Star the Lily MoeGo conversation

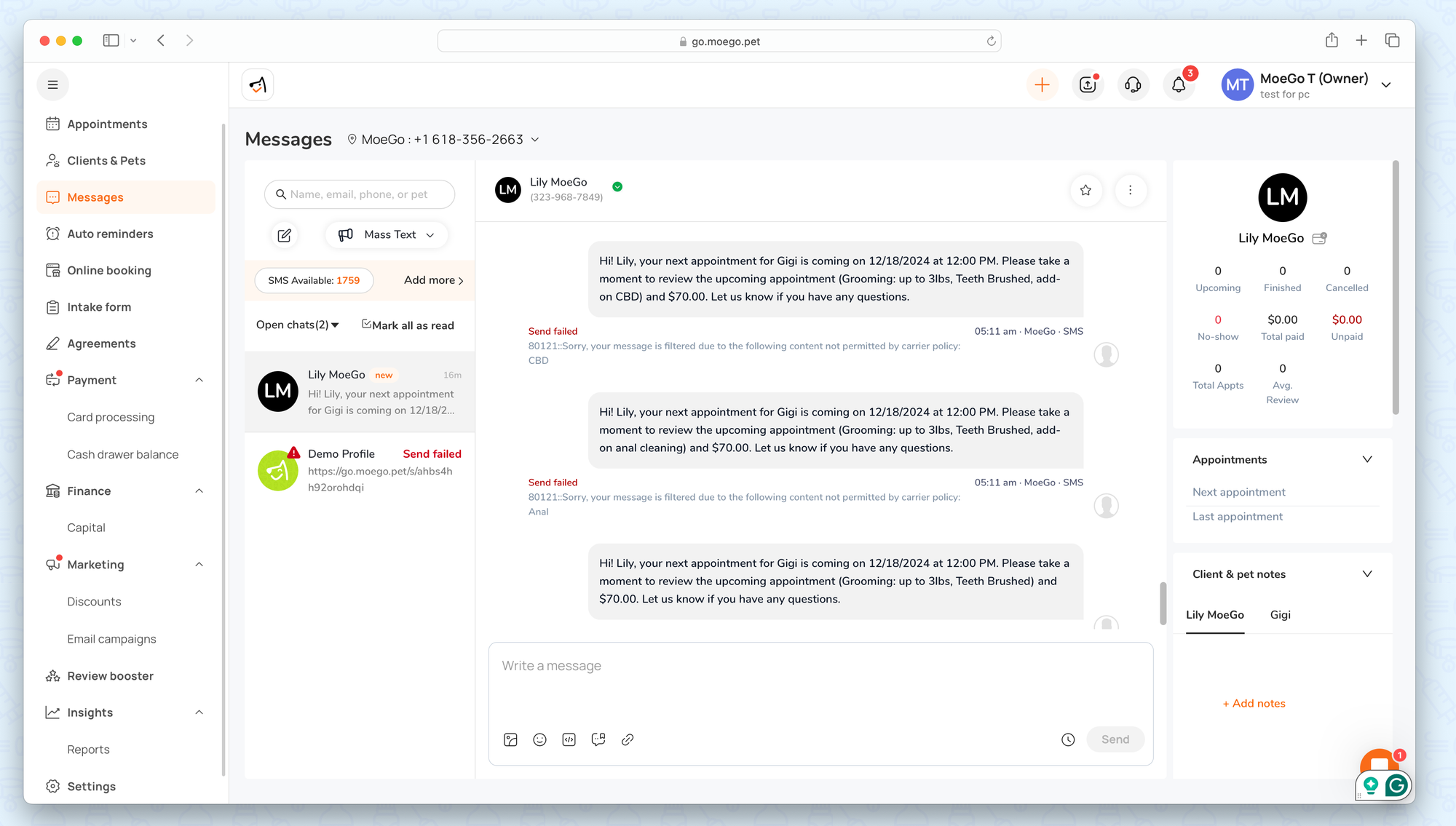[x=1085, y=190]
